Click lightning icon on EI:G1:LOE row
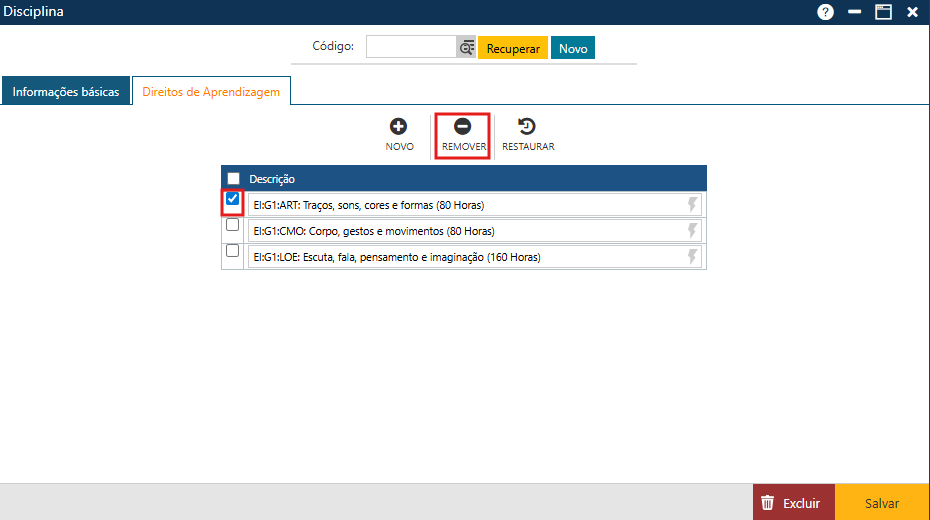 (692, 257)
